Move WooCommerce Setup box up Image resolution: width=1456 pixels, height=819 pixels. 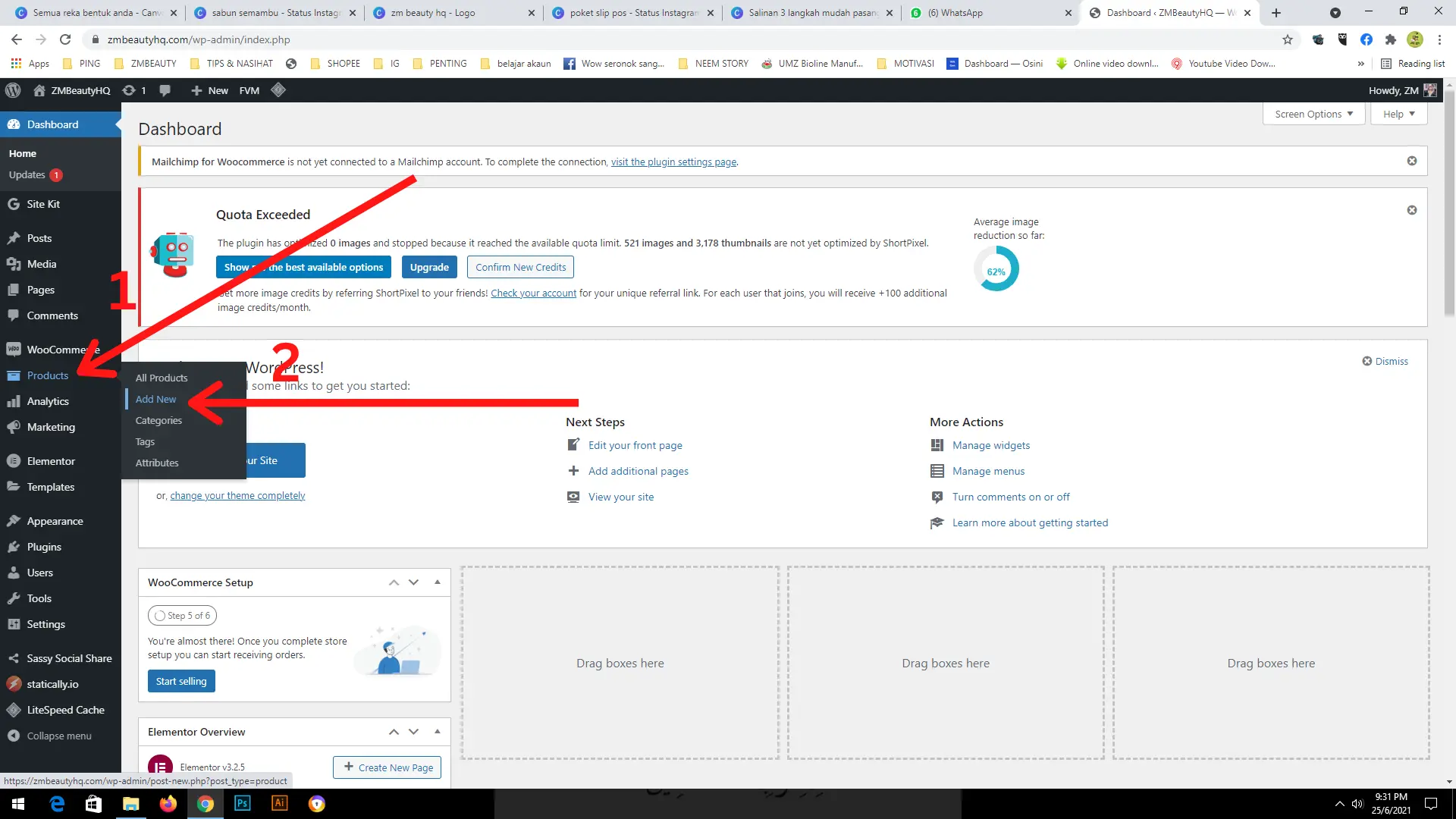[394, 582]
